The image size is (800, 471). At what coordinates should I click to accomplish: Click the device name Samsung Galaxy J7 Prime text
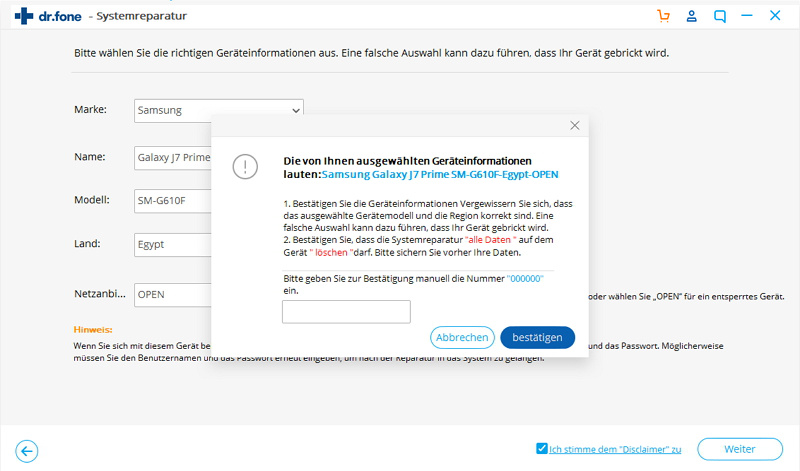click(440, 175)
